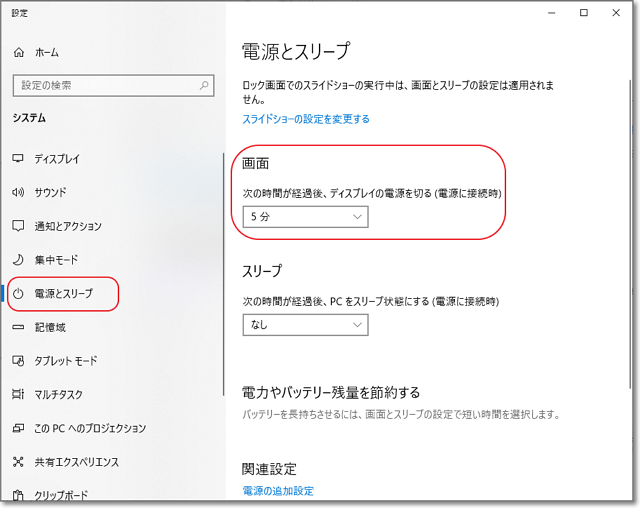Screen dimensions: 640x508
Task: Click the Storage drive icon
Action: coord(18,327)
